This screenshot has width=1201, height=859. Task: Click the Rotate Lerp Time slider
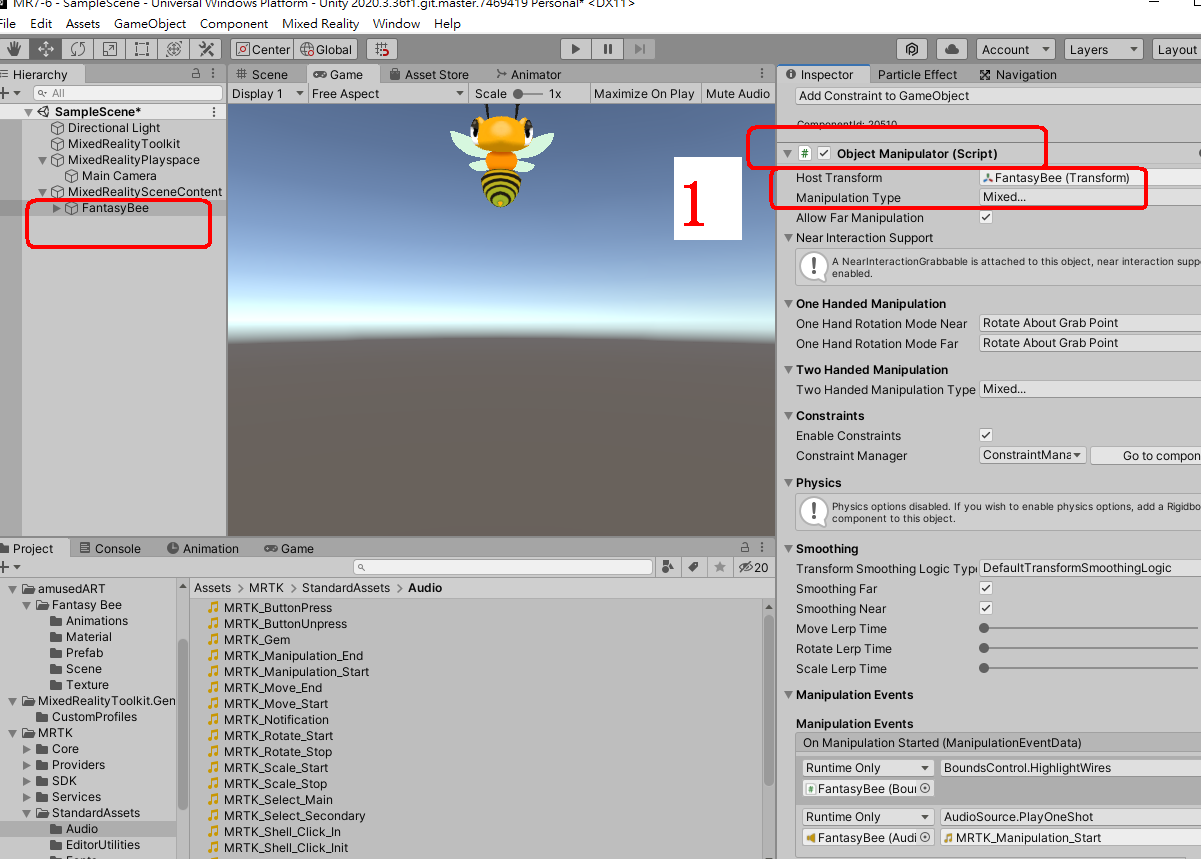(x=1090, y=649)
